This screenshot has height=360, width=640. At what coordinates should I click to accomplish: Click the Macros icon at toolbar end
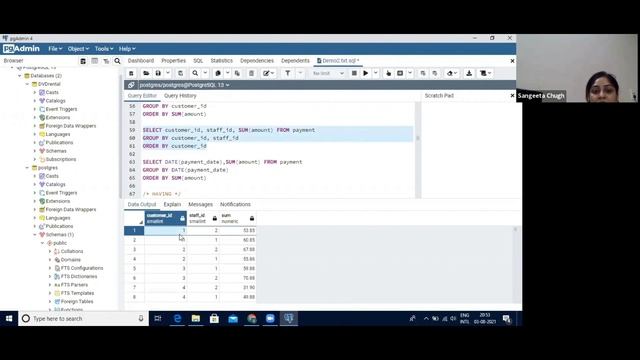[484, 73]
